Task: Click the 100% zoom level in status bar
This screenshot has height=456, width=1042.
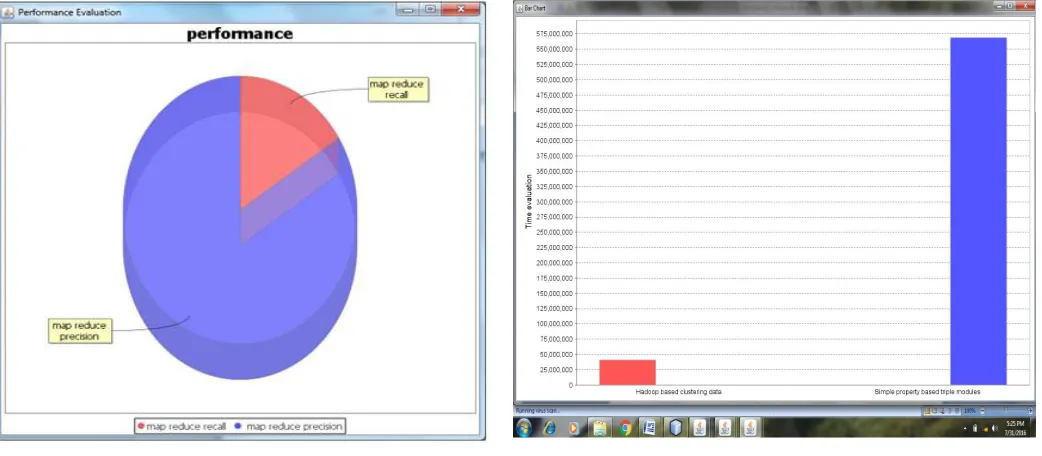Action: pyautogui.click(x=970, y=411)
